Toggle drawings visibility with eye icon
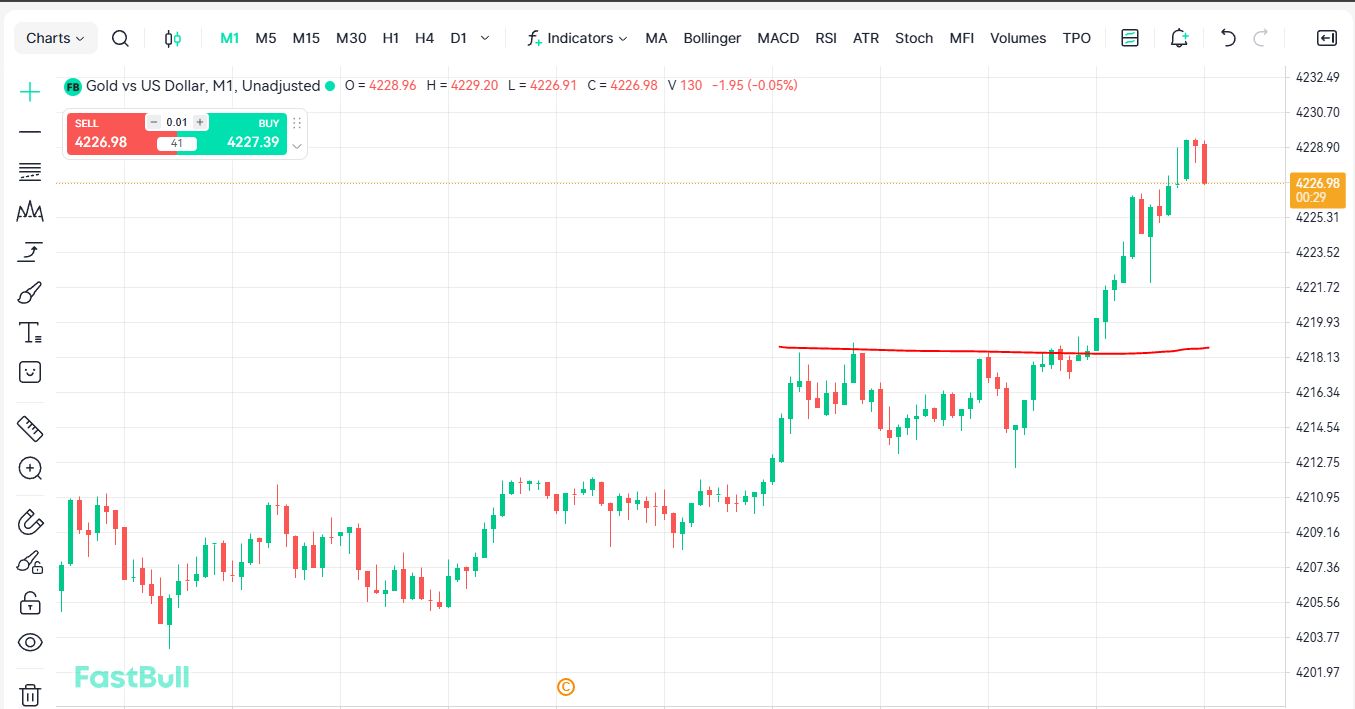Screen dimensions: 1355x709 [30, 642]
